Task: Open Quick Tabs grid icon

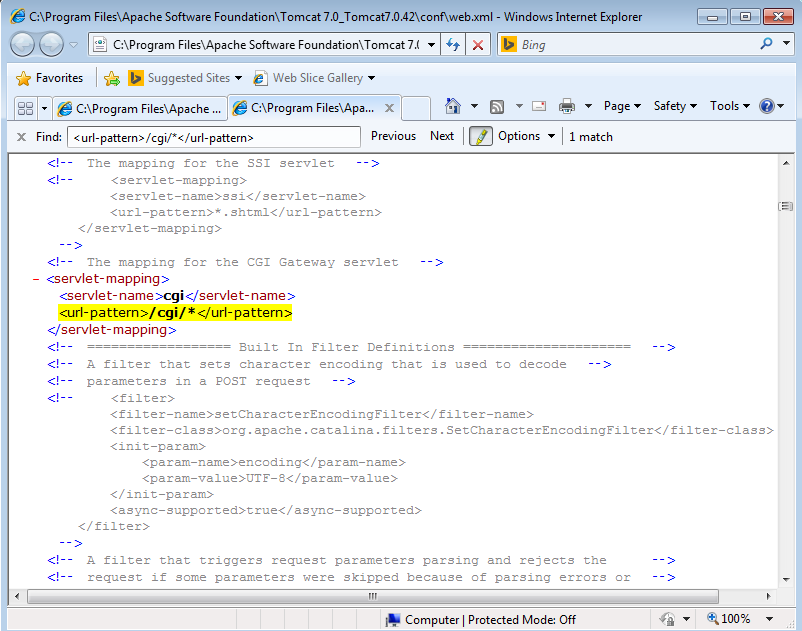Action: (25, 108)
